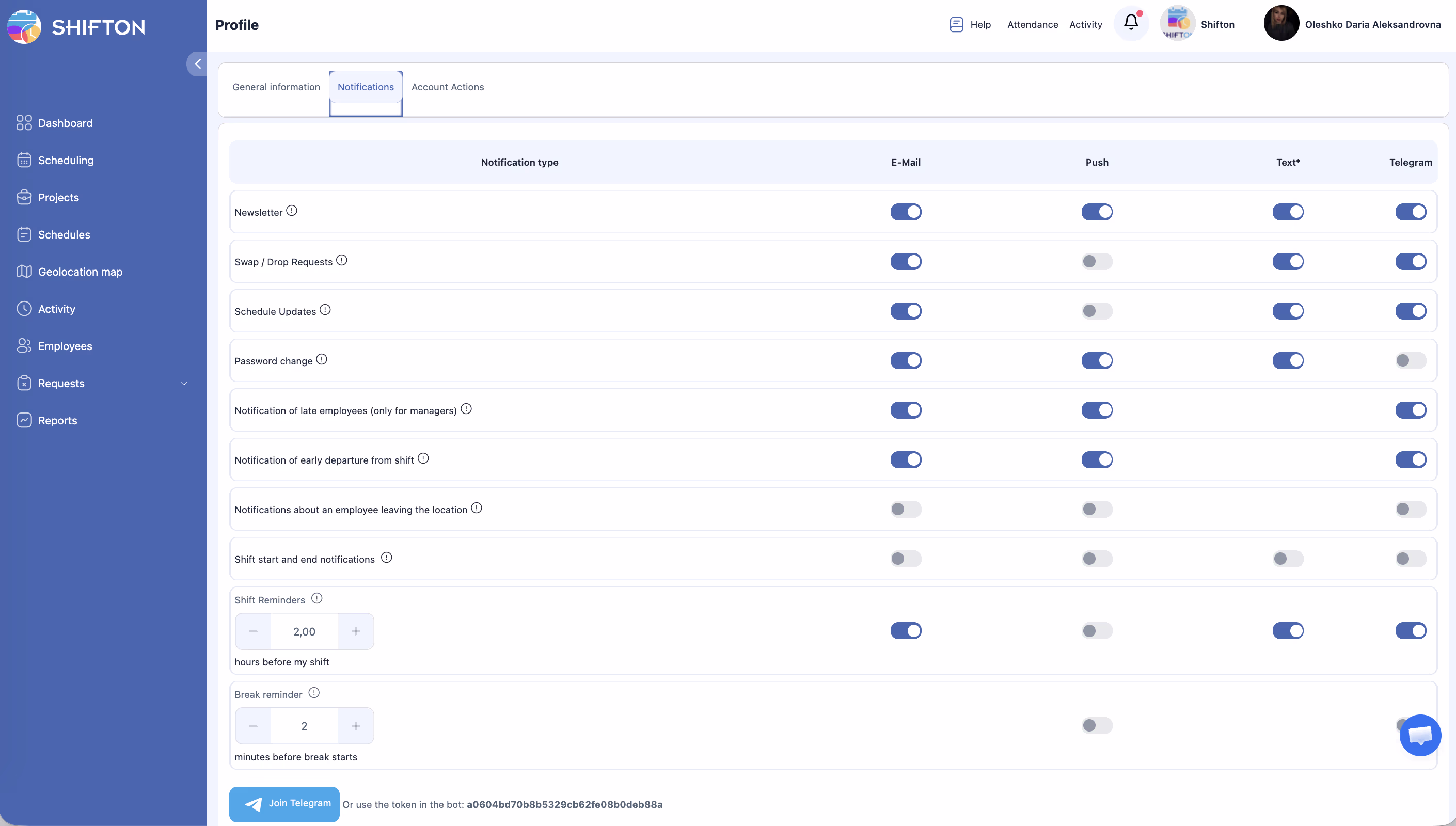Click the Join Telegram button
The width and height of the screenshot is (1456, 826).
coord(284,804)
